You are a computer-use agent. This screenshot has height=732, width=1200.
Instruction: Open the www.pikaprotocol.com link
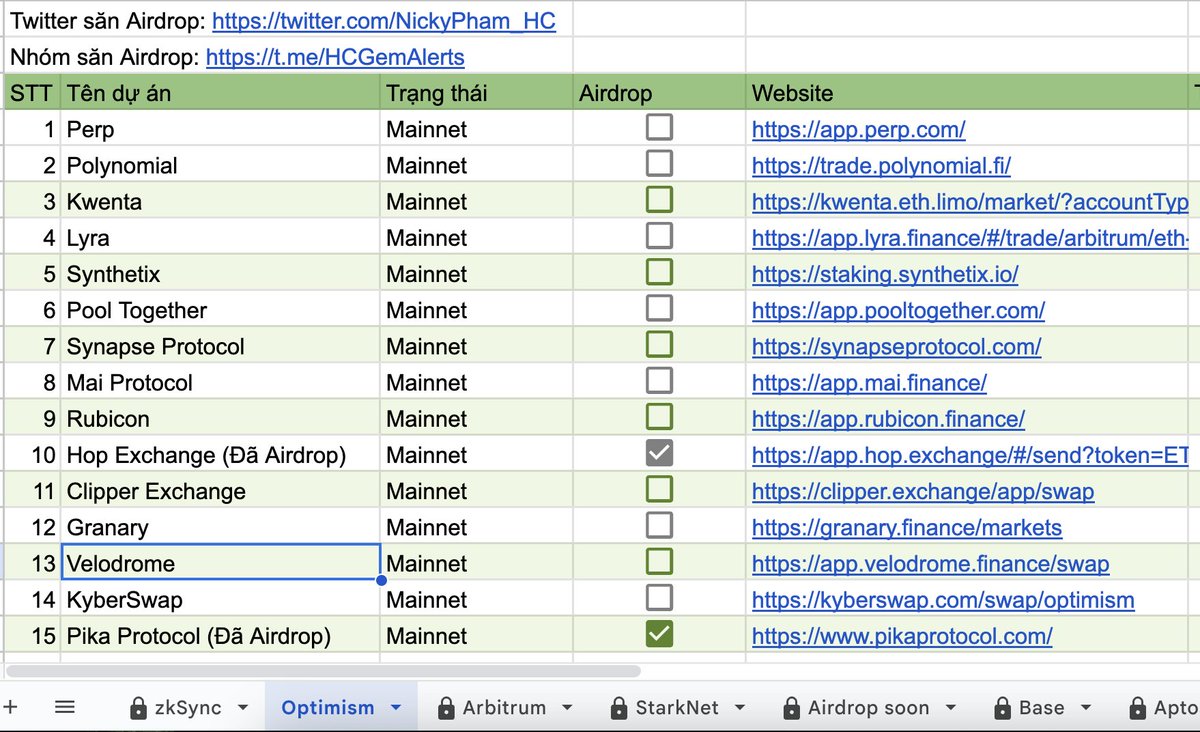click(x=902, y=636)
